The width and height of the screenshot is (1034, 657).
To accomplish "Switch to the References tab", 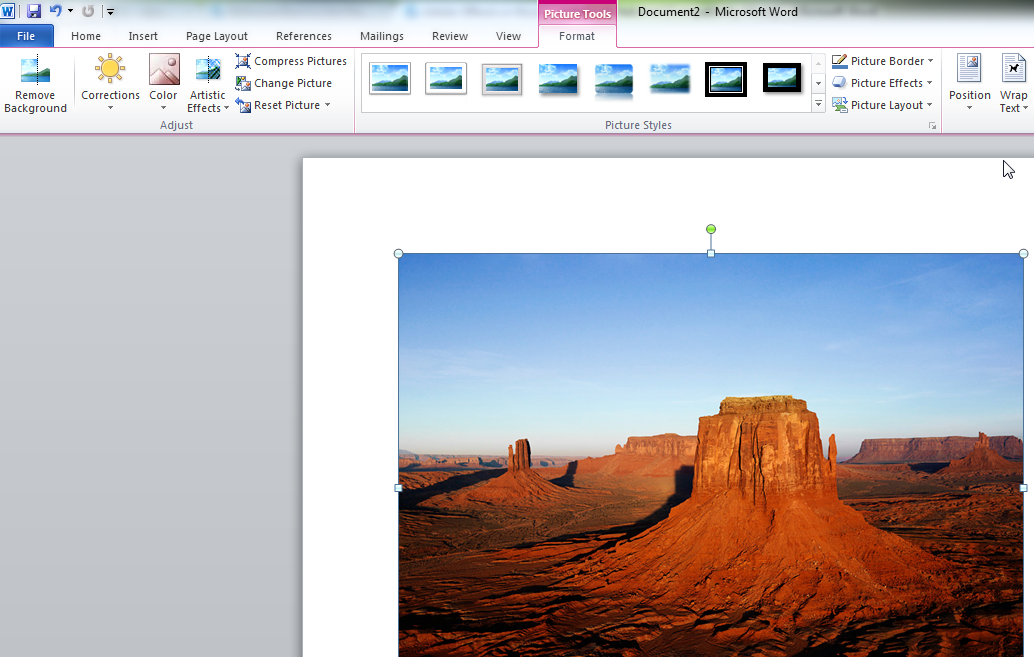I will tap(304, 35).
